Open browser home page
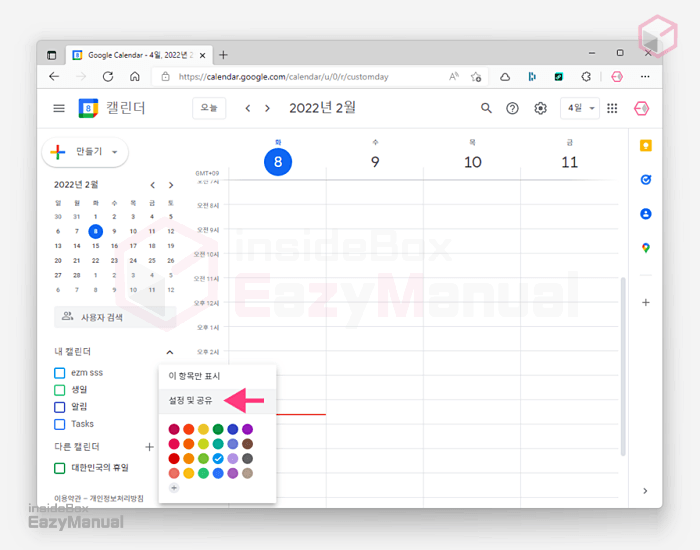The image size is (700, 550). click(x=135, y=77)
